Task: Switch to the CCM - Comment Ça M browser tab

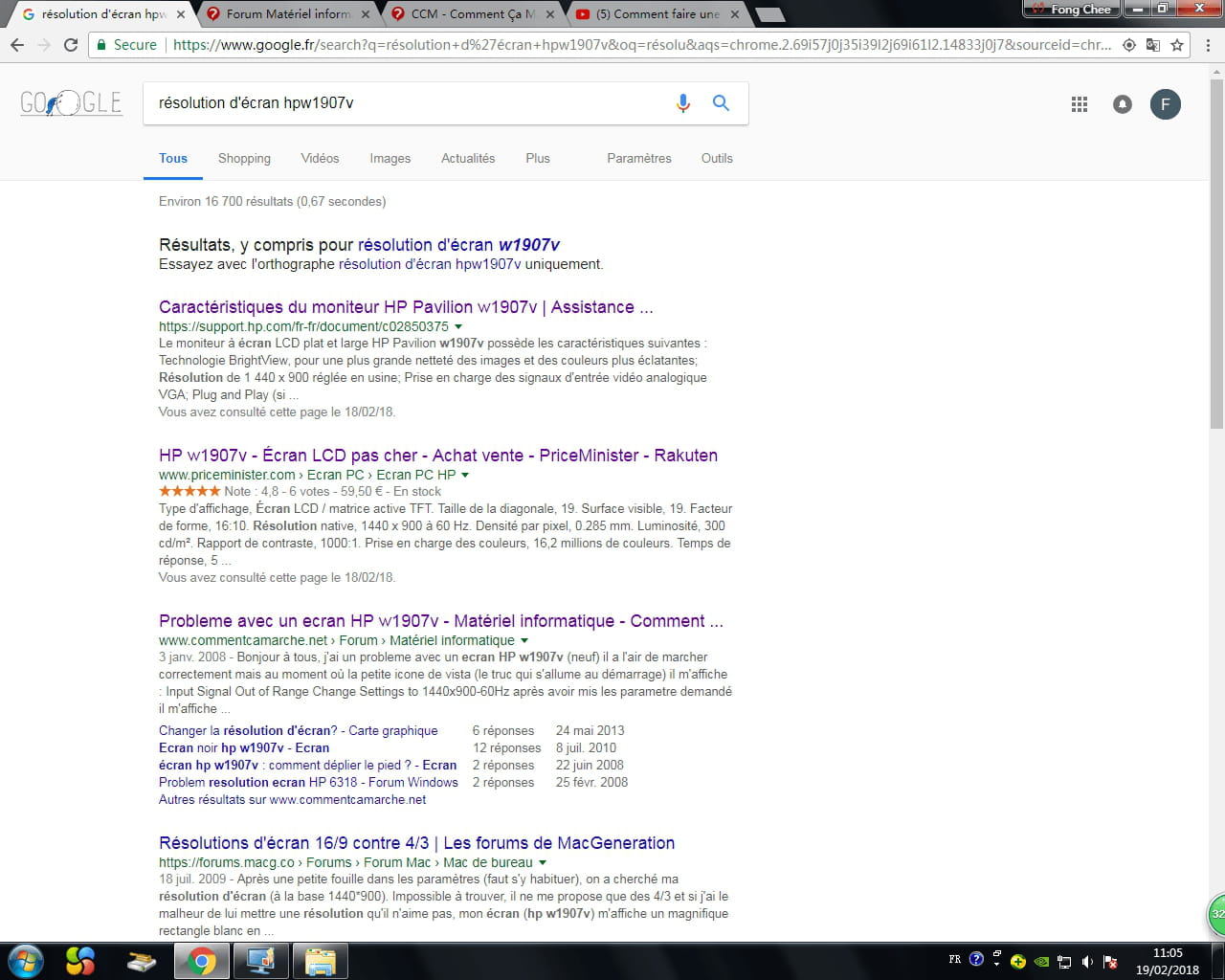Action: pos(474,14)
